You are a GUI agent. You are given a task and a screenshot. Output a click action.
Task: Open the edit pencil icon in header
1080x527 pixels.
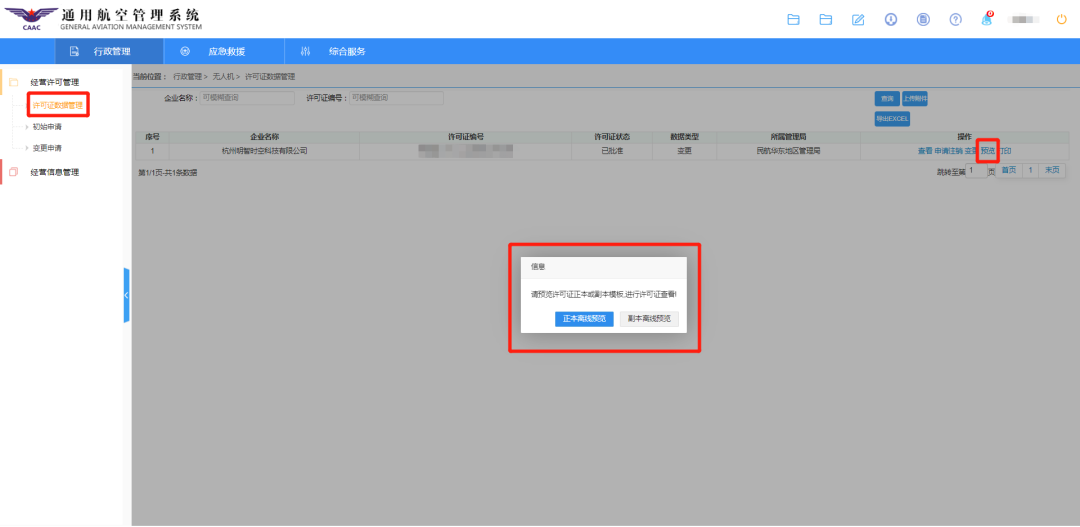point(858,19)
